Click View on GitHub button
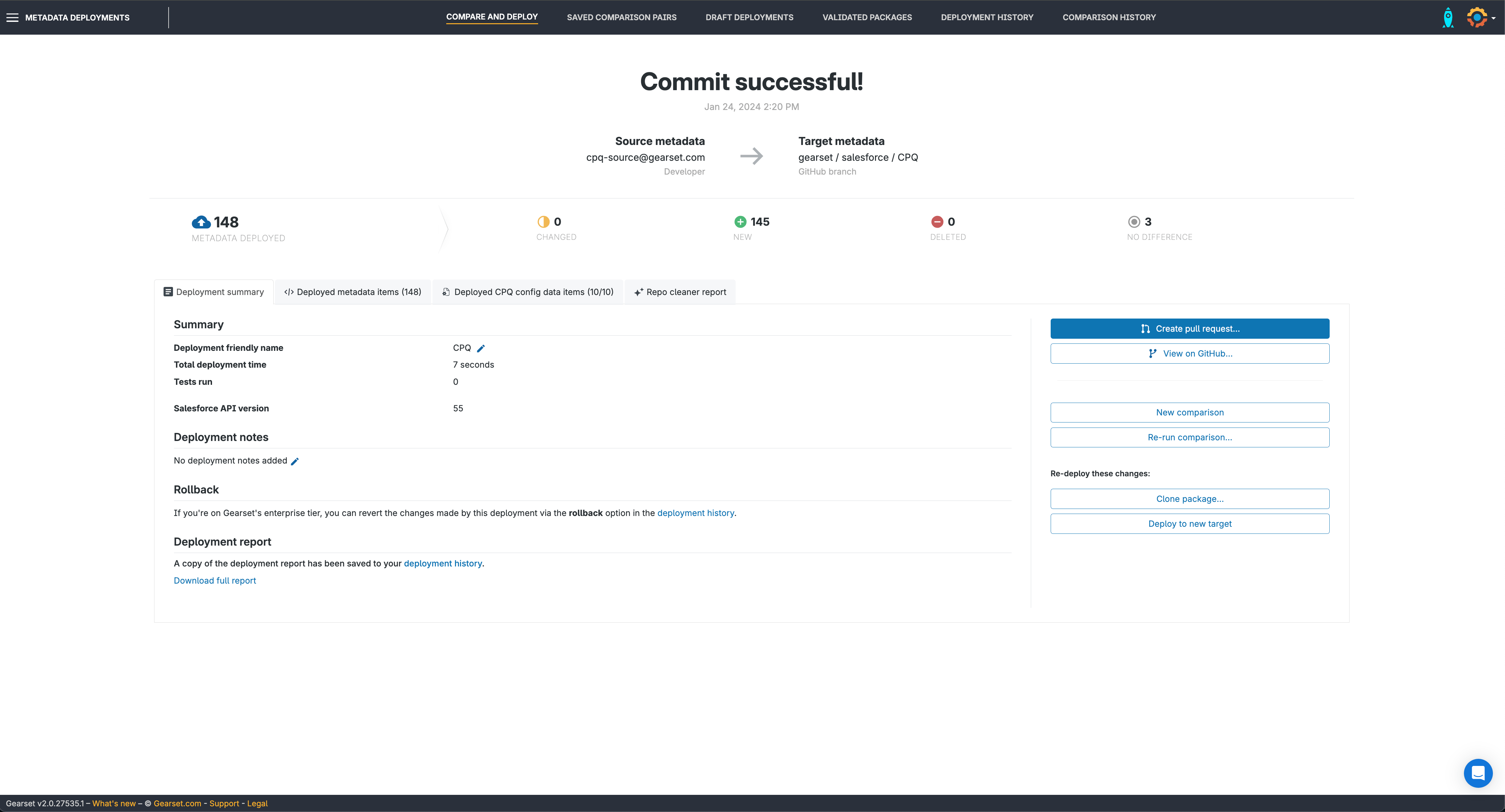The height and width of the screenshot is (812, 1505). [x=1190, y=354]
